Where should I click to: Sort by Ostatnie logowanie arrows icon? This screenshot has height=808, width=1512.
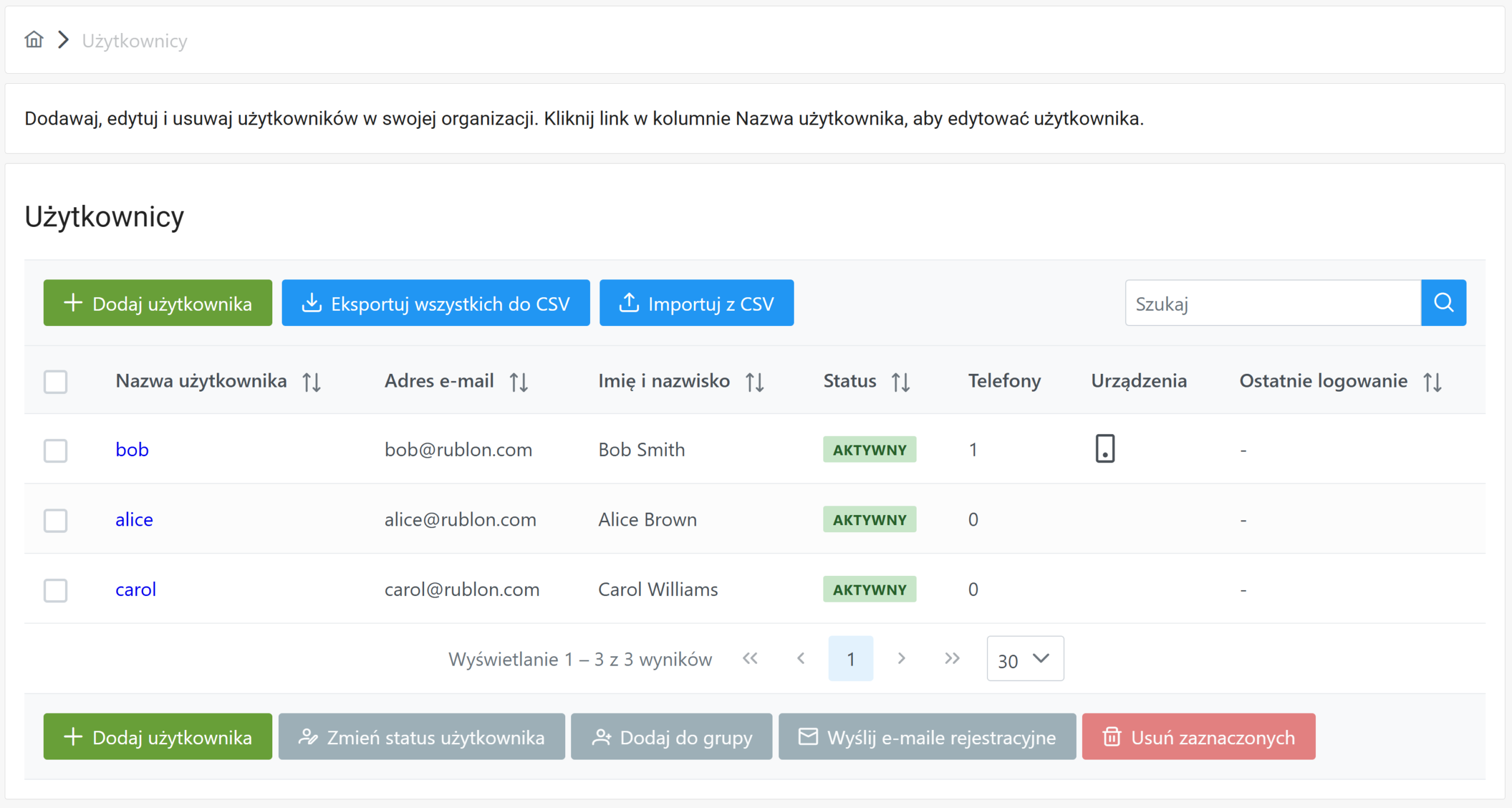coord(1432,382)
